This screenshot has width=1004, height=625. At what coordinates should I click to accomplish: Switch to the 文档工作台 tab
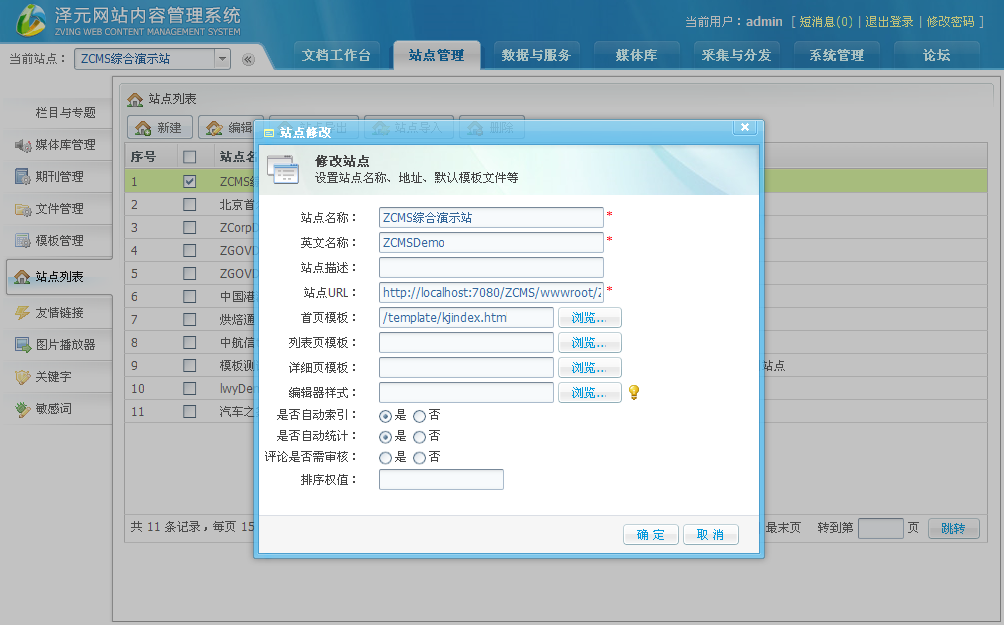(x=336, y=55)
